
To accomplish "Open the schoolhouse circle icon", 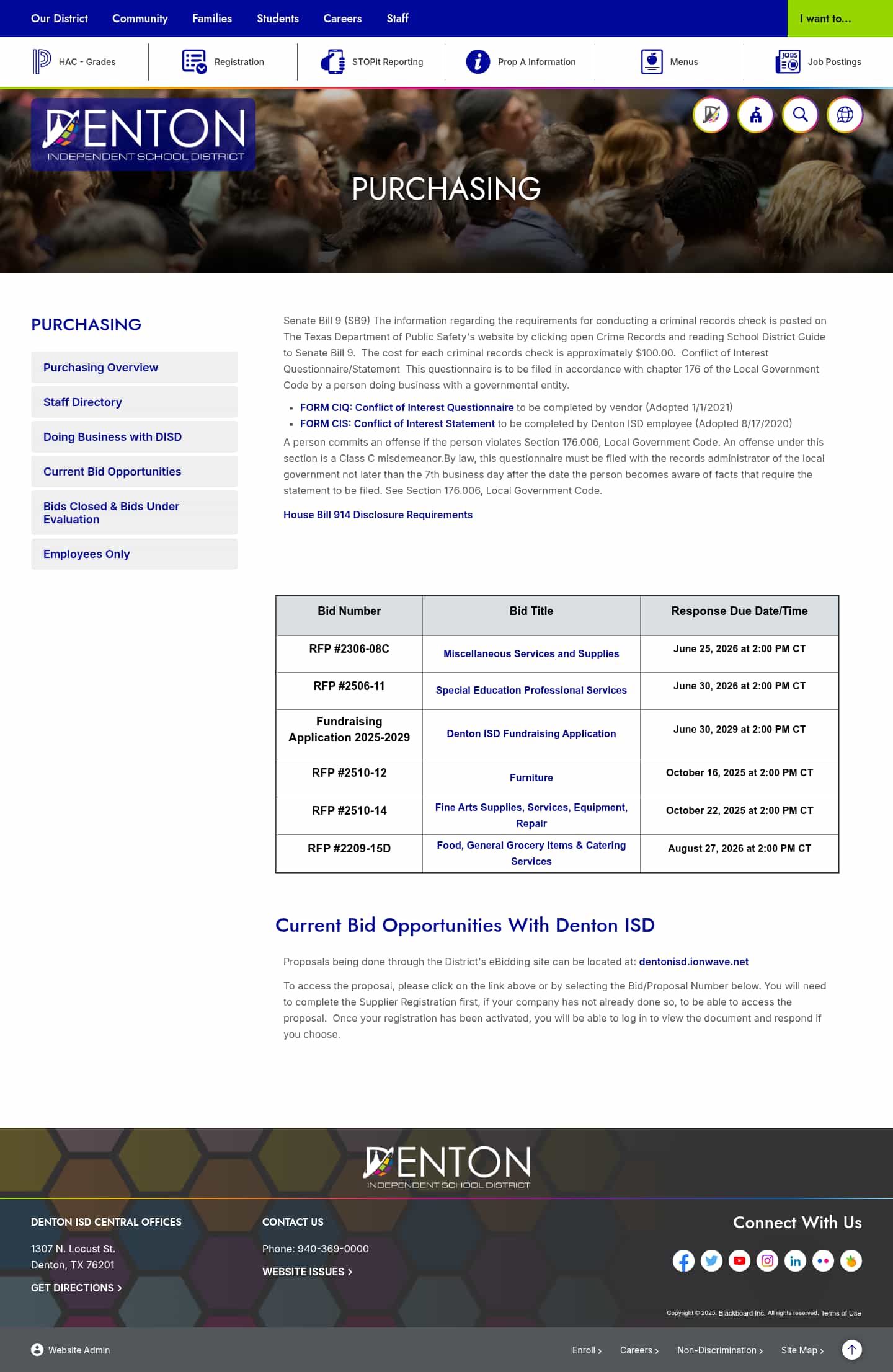I will [x=756, y=115].
